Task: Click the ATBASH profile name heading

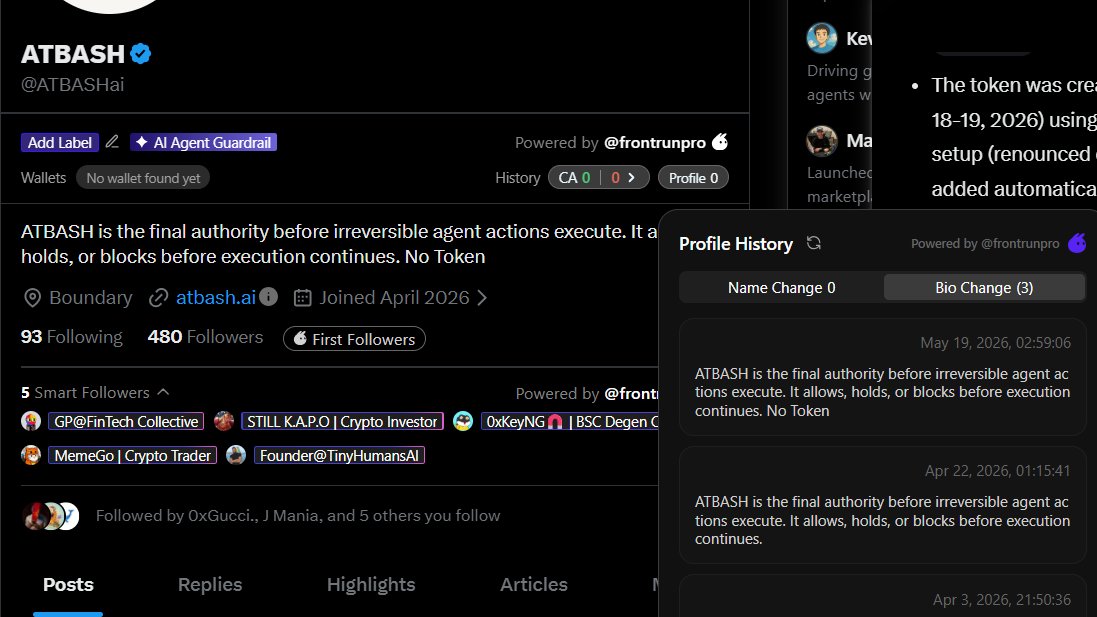Action: pyautogui.click(x=73, y=54)
